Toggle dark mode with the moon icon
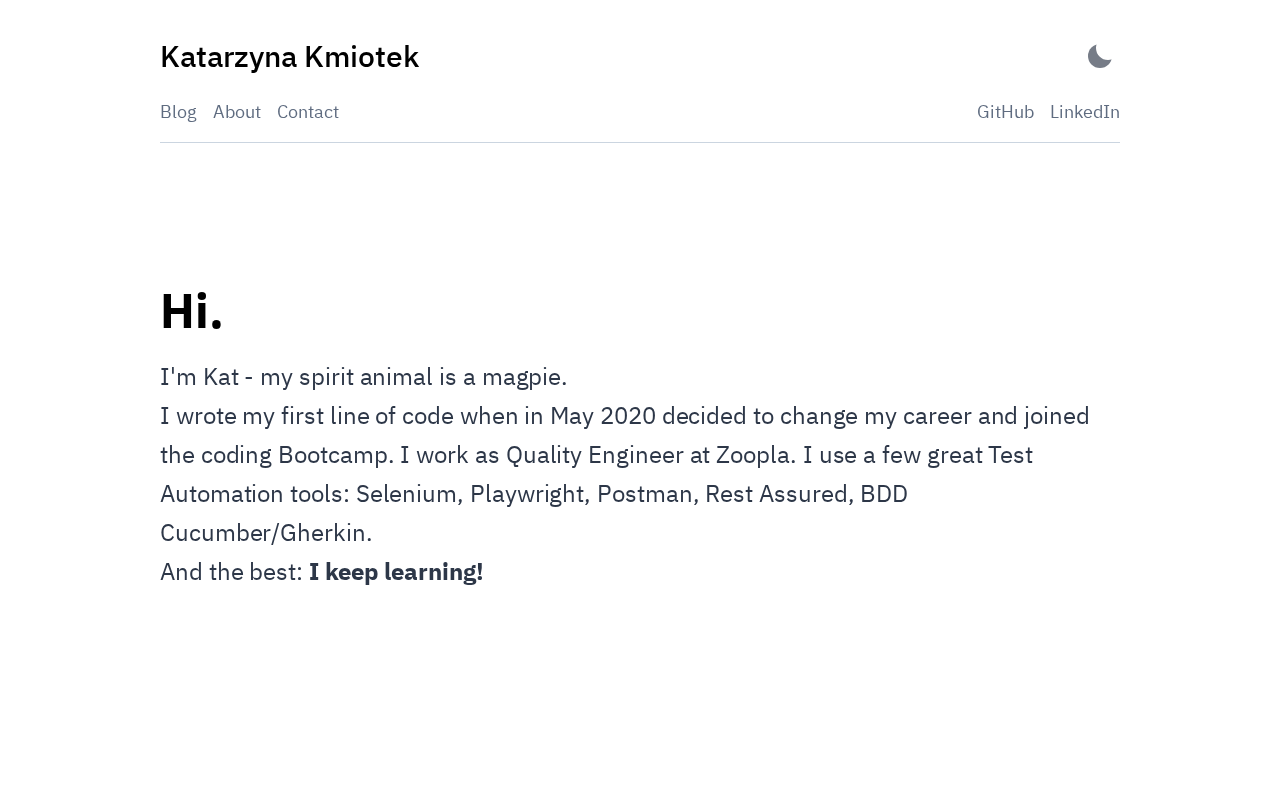Viewport: 1280px width, 800px height. click(1099, 57)
